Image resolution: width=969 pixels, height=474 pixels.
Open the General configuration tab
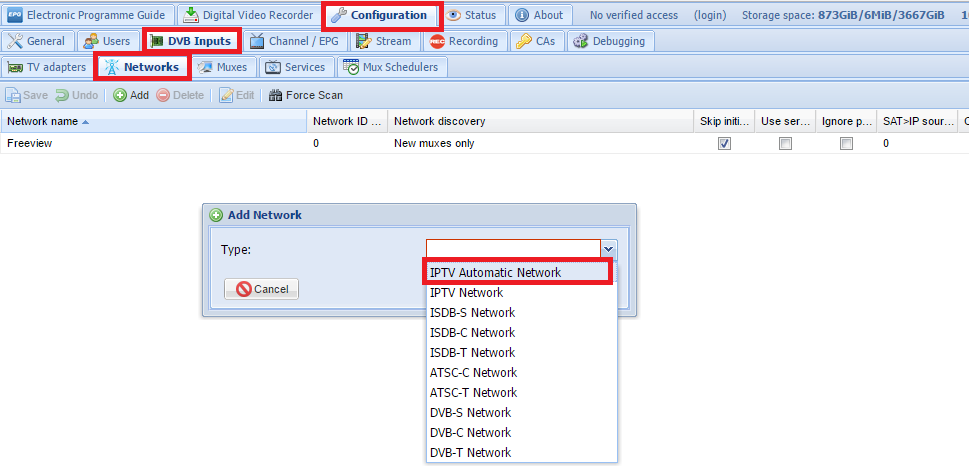click(37, 41)
